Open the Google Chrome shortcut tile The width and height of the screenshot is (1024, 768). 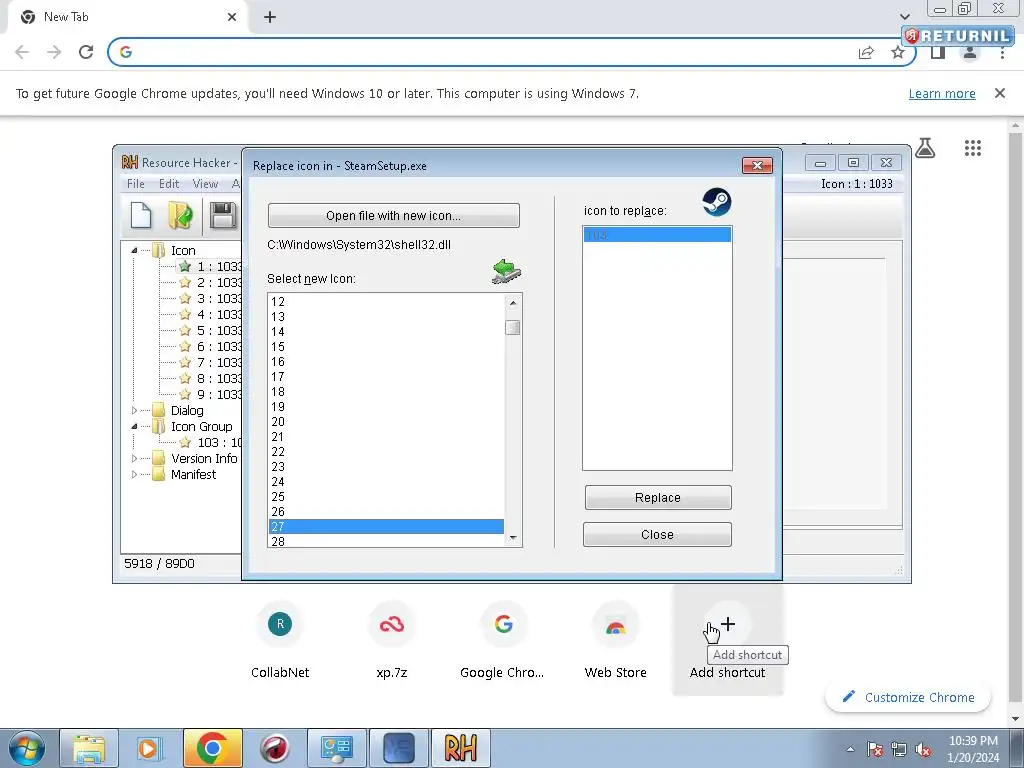coord(503,640)
